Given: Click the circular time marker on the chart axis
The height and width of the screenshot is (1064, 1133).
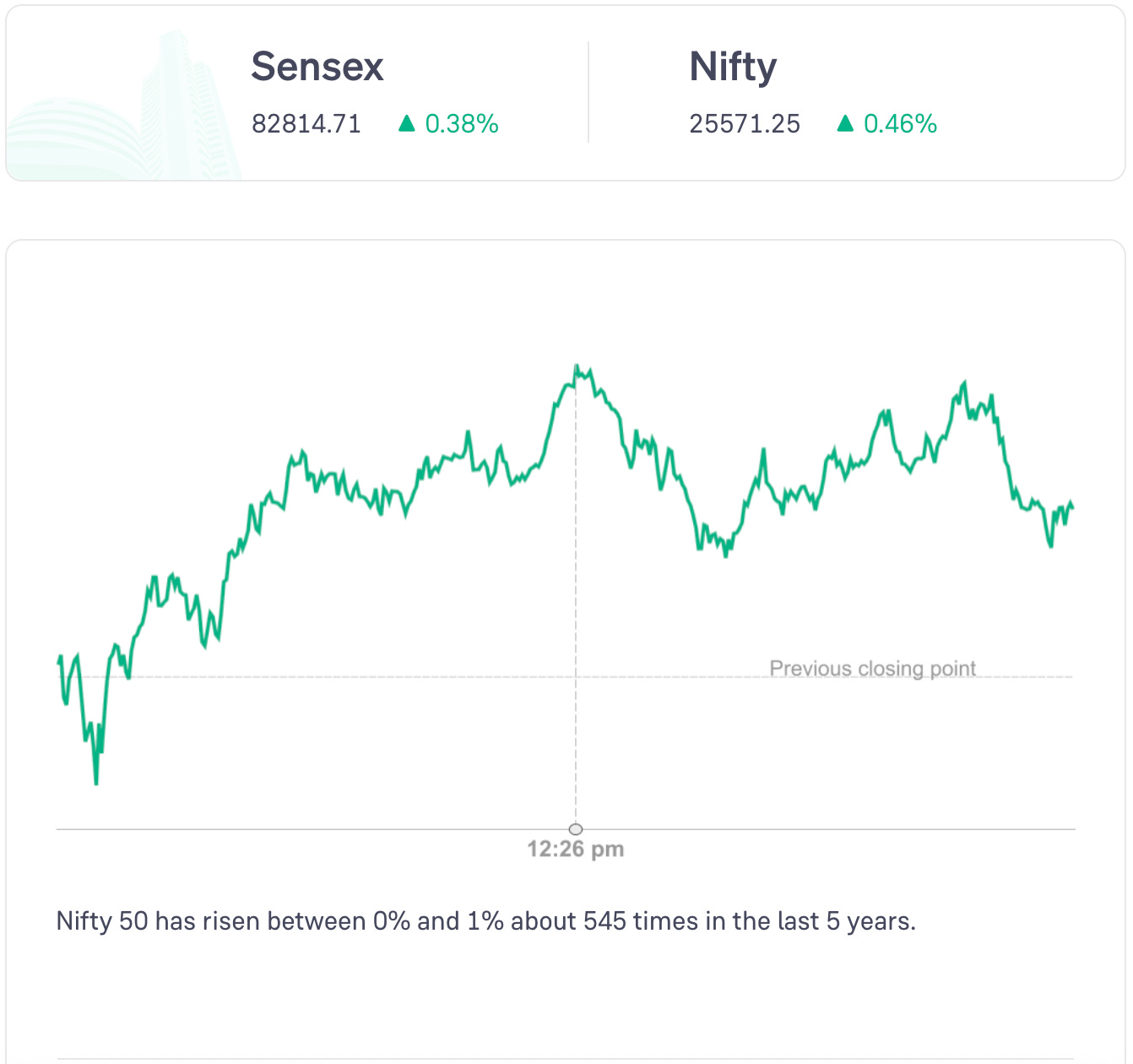Looking at the screenshot, I should pyautogui.click(x=576, y=829).
